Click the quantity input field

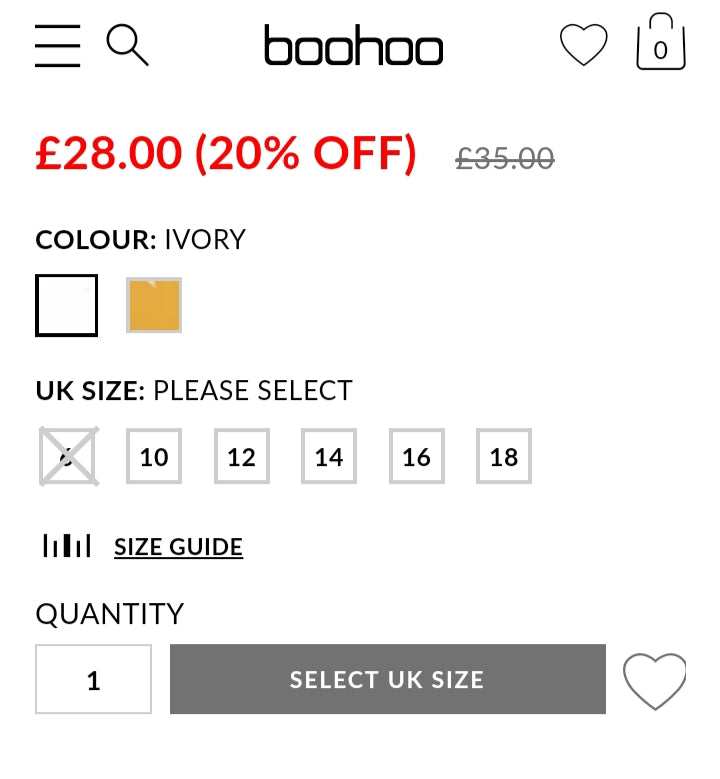(93, 679)
